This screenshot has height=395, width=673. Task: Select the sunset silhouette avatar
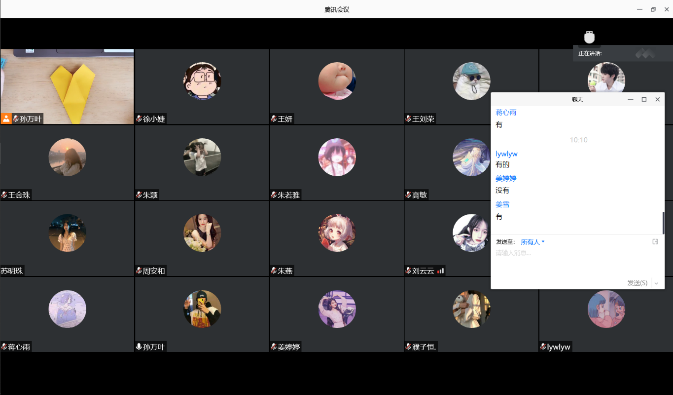pyautogui.click(x=67, y=157)
